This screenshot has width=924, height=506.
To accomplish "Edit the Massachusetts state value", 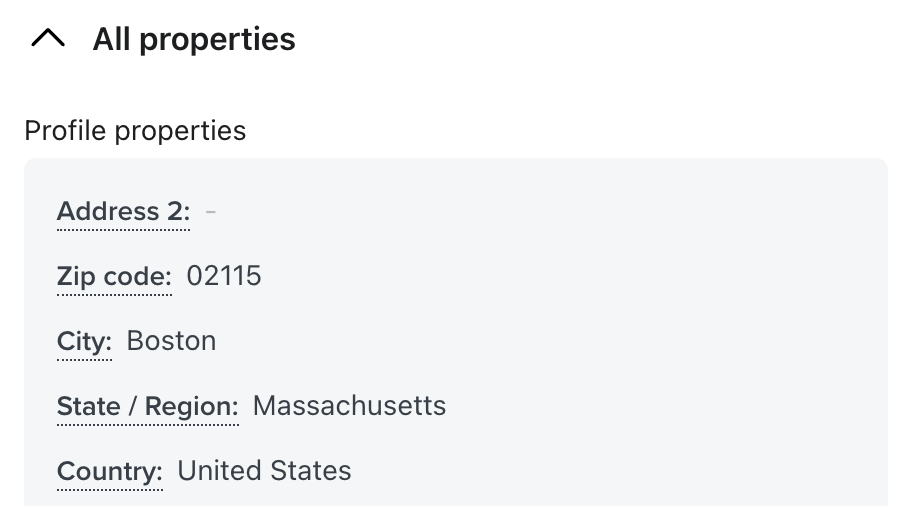I will (349, 406).
